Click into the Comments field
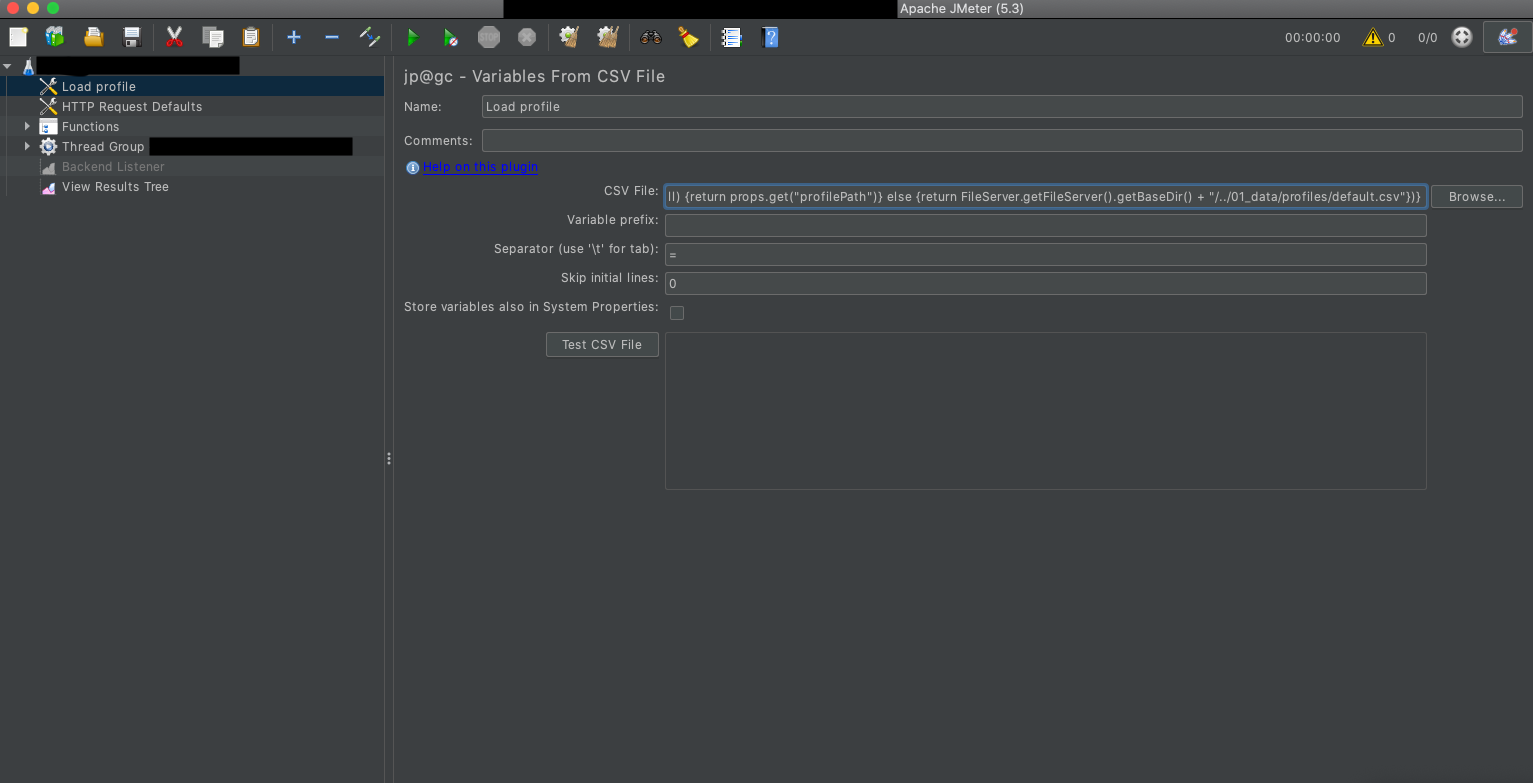This screenshot has height=783, width=1533. pos(1002,140)
